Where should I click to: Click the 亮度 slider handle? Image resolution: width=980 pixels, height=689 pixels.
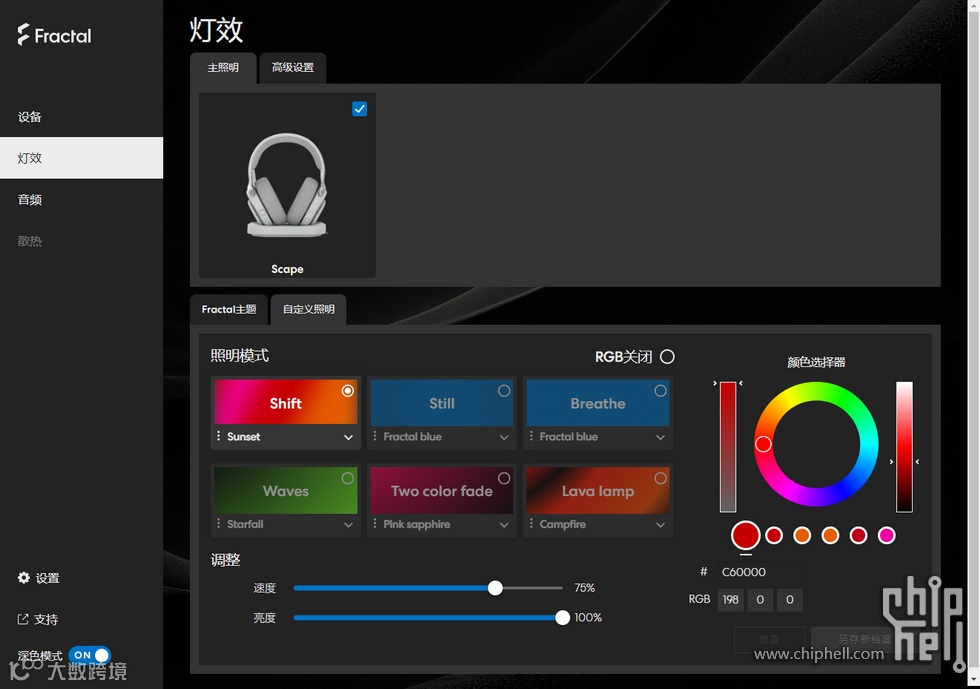tap(562, 618)
